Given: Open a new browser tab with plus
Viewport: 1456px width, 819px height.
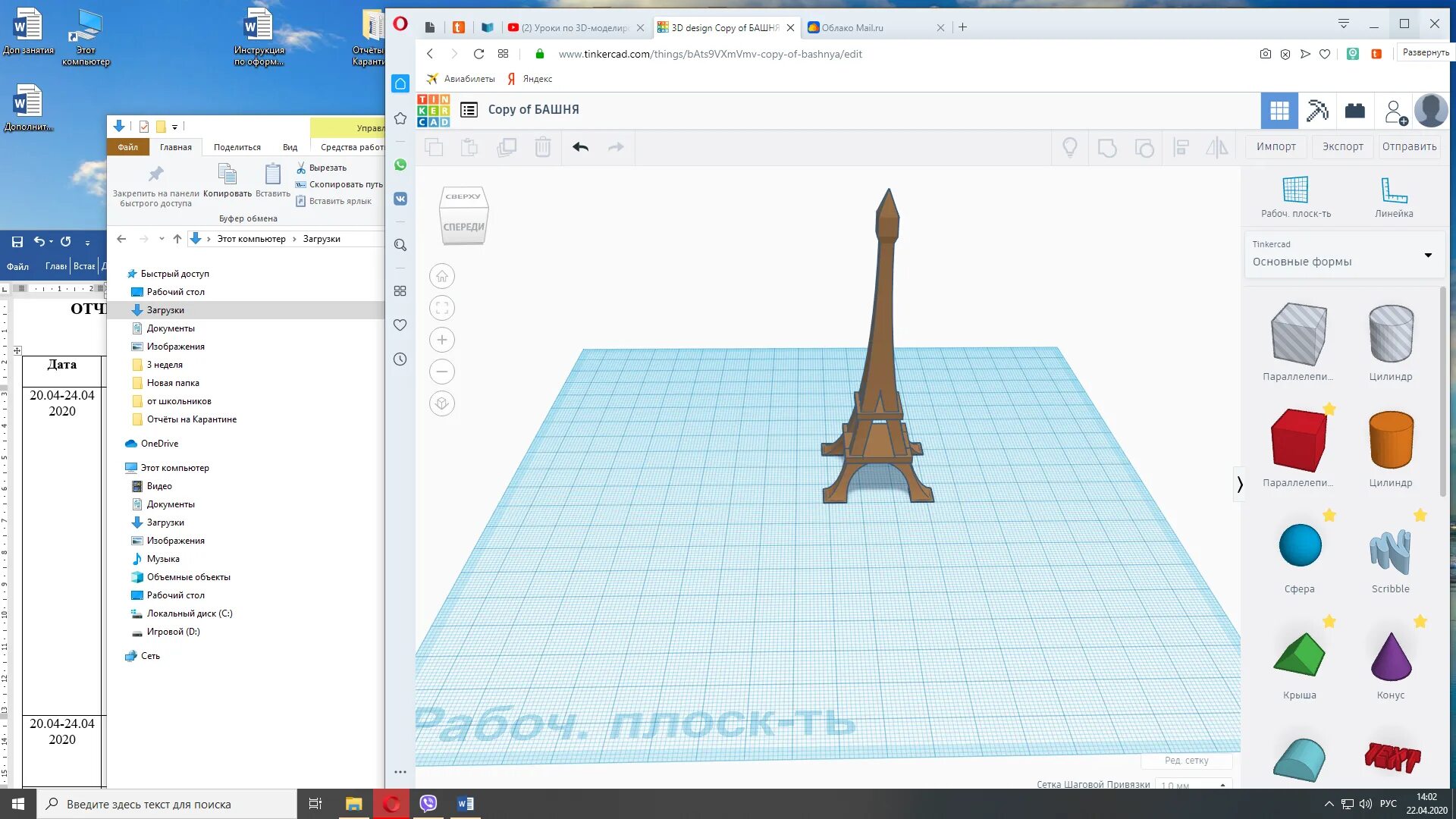Looking at the screenshot, I should pos(962,27).
